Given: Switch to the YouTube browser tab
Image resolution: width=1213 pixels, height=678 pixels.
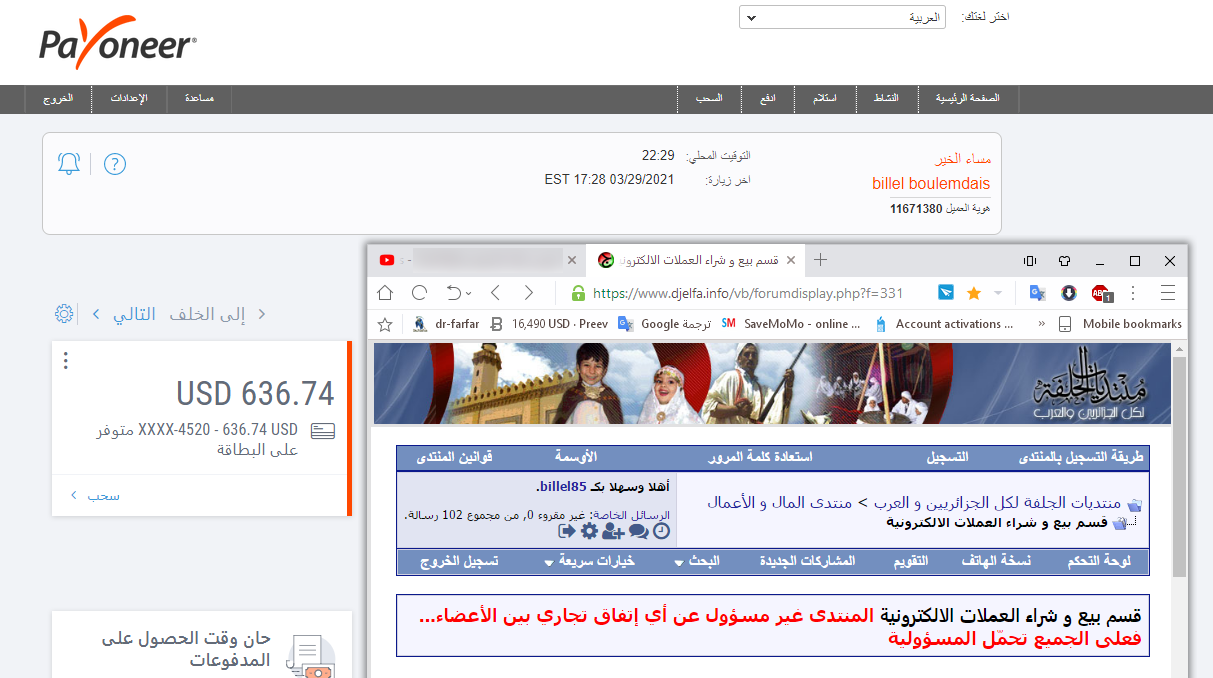Looking at the screenshot, I should pos(477,260).
